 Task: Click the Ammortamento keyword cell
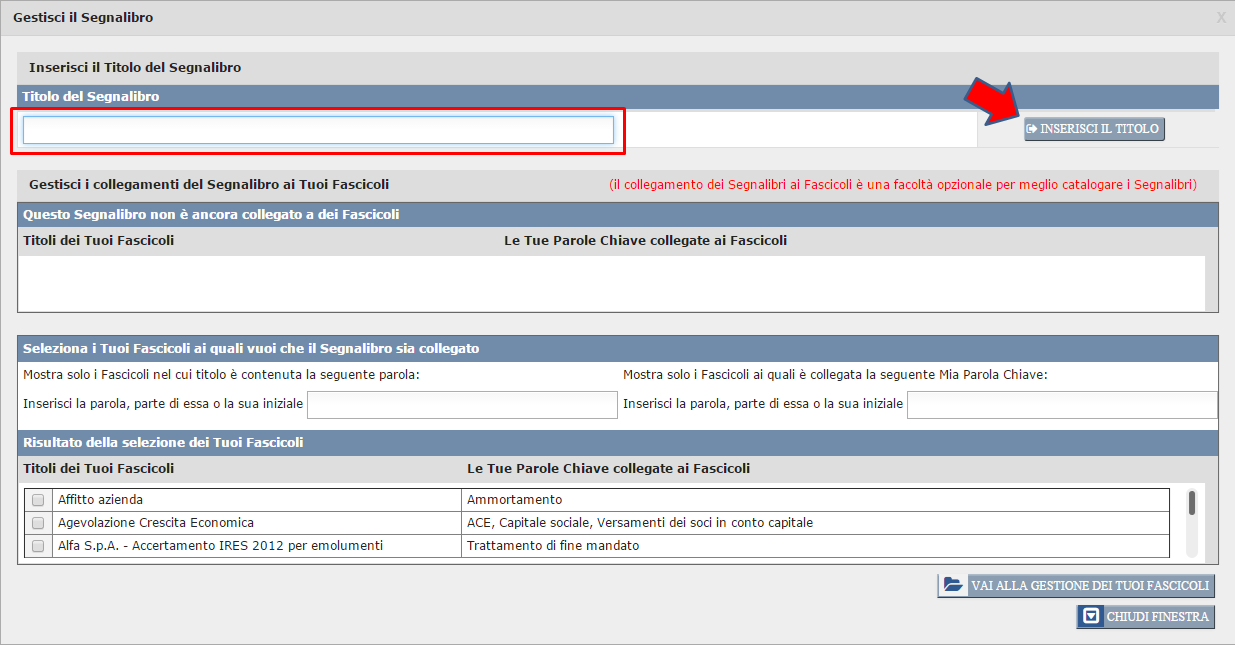click(x=515, y=500)
